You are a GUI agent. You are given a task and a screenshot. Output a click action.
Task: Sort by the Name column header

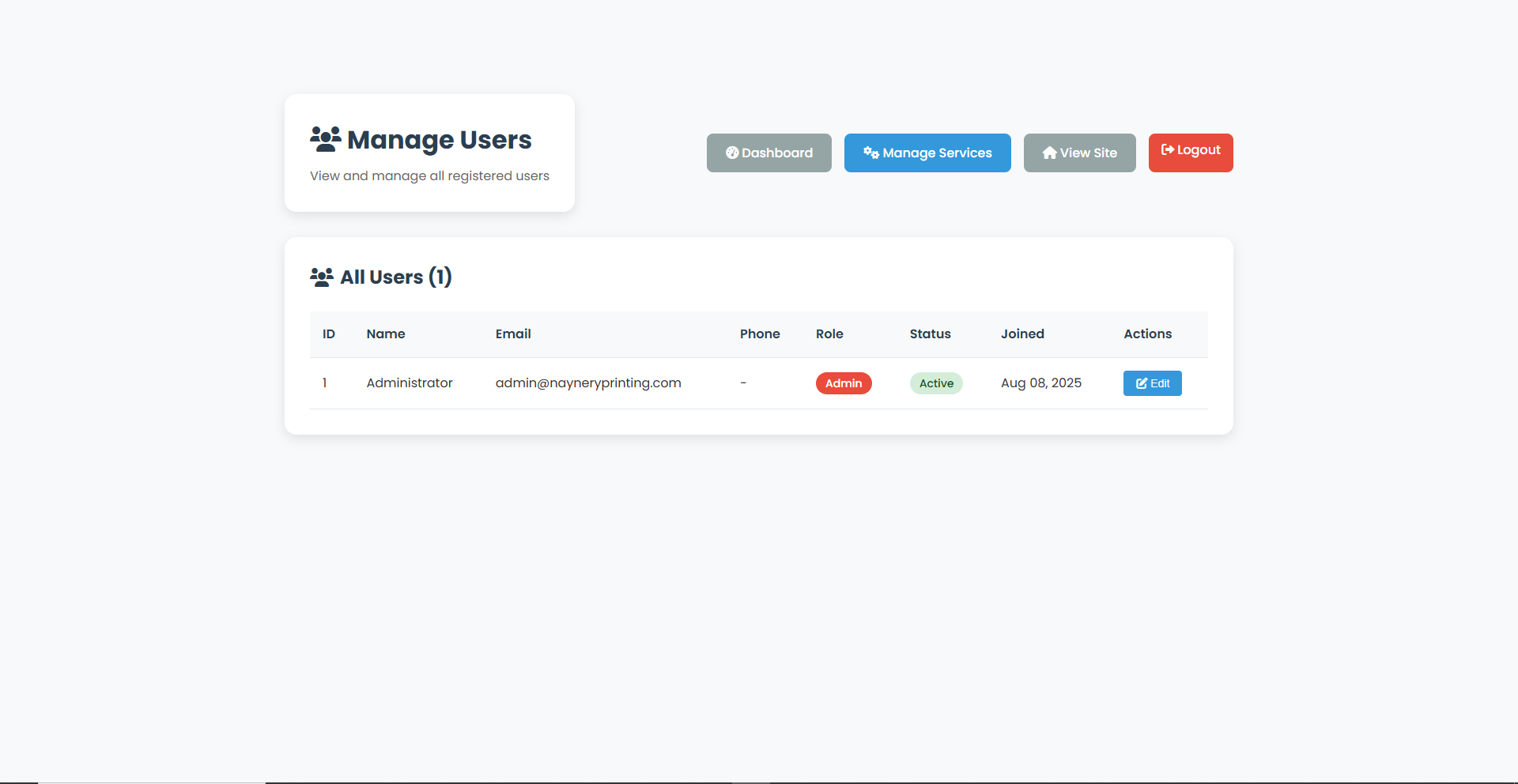click(x=385, y=334)
